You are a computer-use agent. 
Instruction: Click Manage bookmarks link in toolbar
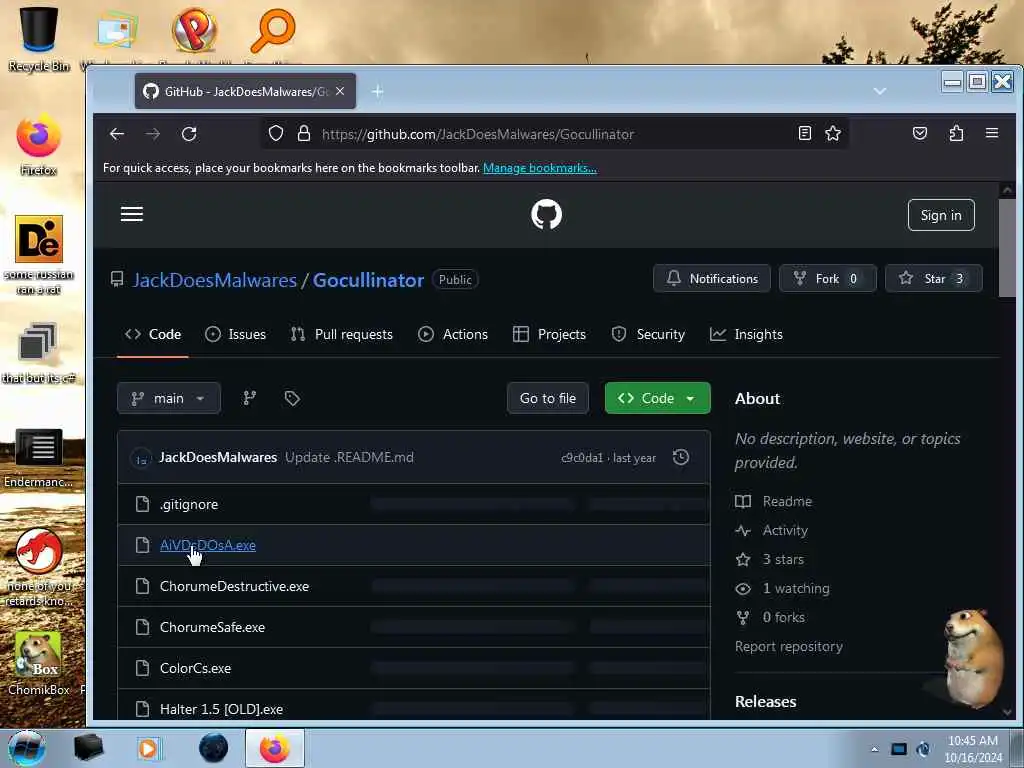coord(539,168)
